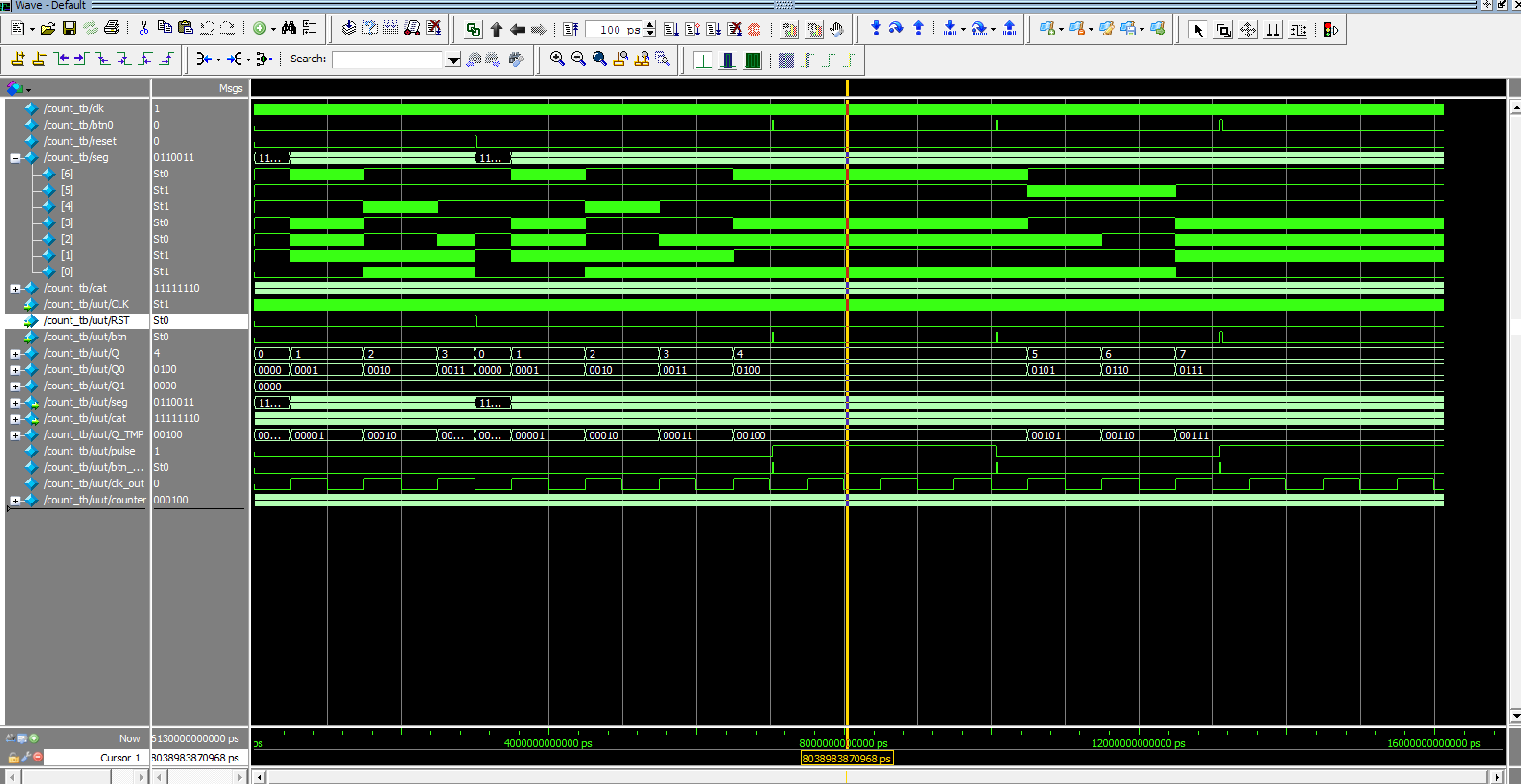The height and width of the screenshot is (784, 1521).
Task: Open the Search field dropdown arrow
Action: 453,59
